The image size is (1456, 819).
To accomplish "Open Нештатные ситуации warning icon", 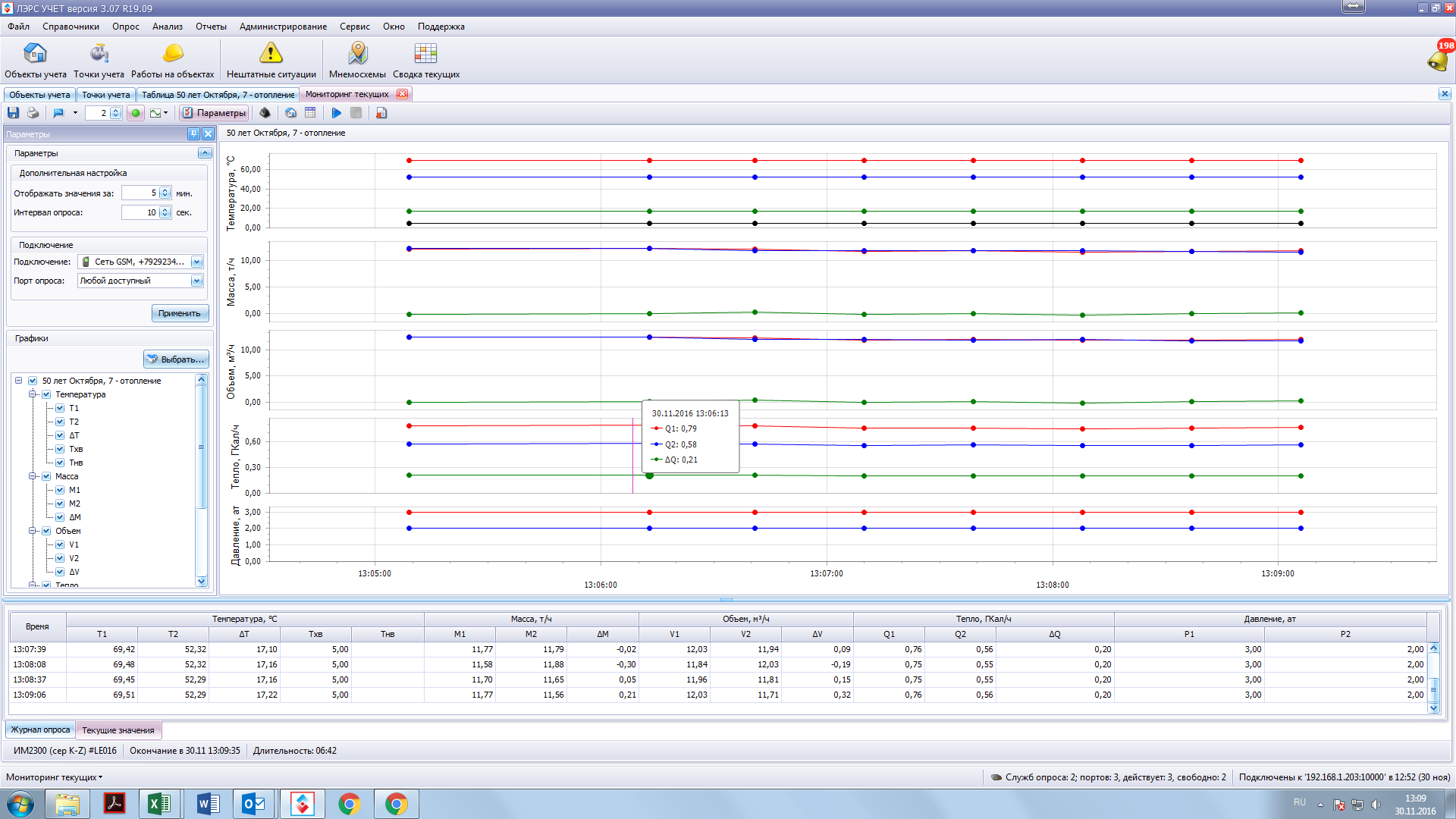I will 271,60.
